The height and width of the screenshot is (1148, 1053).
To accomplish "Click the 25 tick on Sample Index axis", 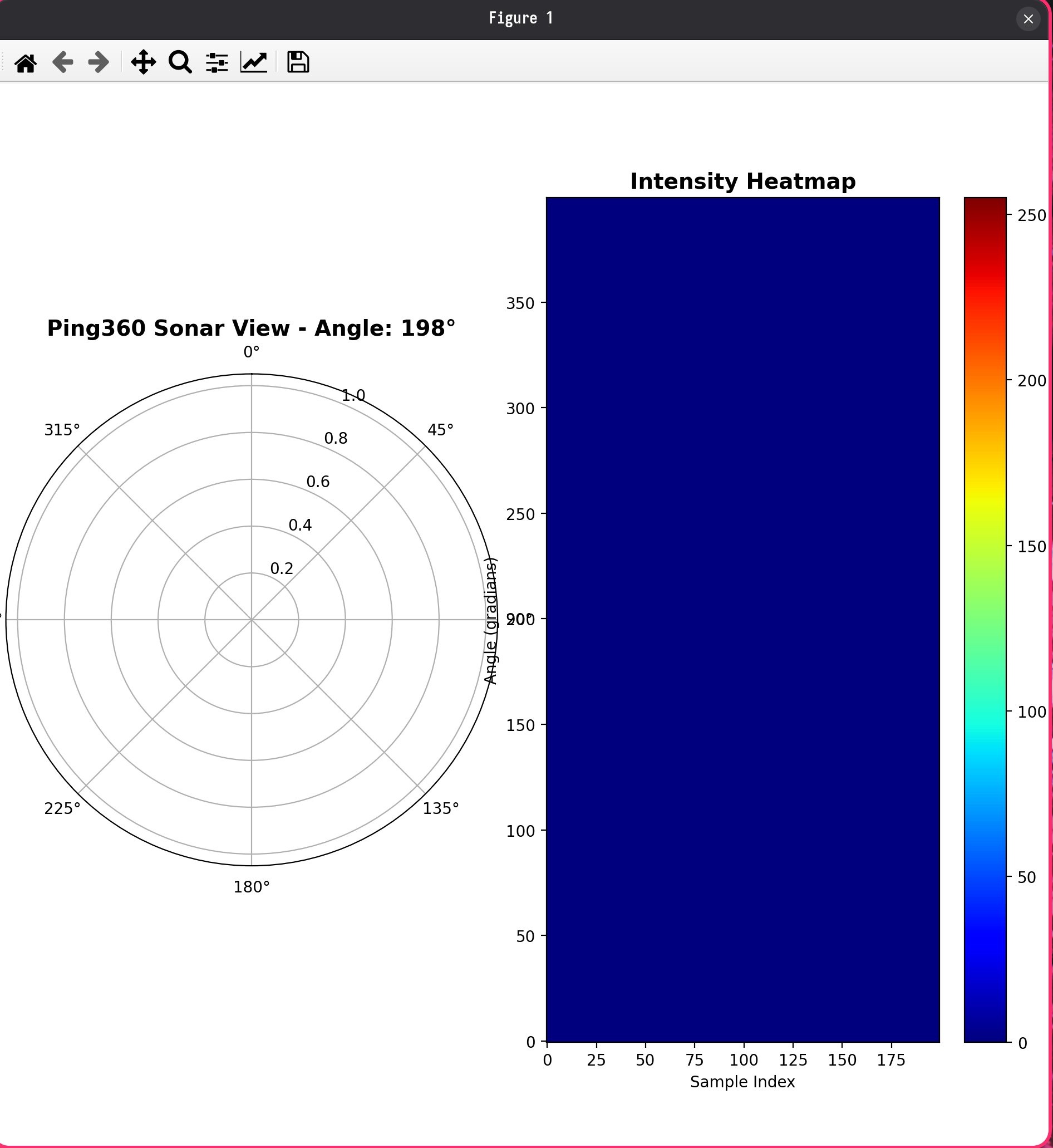I will [x=596, y=1060].
